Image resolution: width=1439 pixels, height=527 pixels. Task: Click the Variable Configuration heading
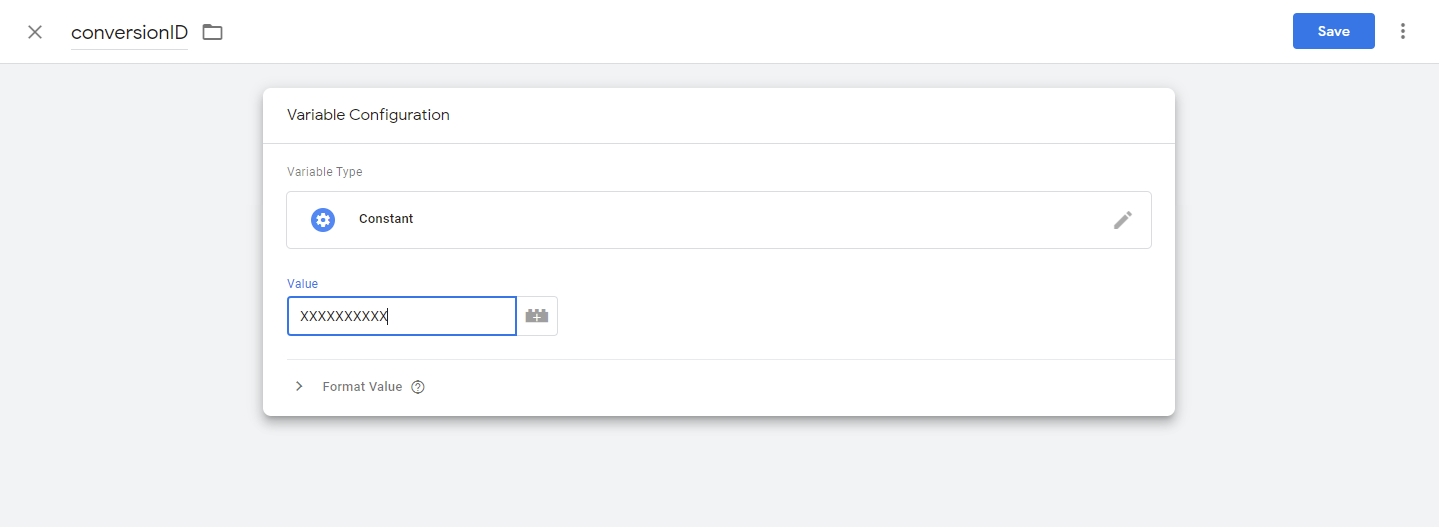coord(368,115)
